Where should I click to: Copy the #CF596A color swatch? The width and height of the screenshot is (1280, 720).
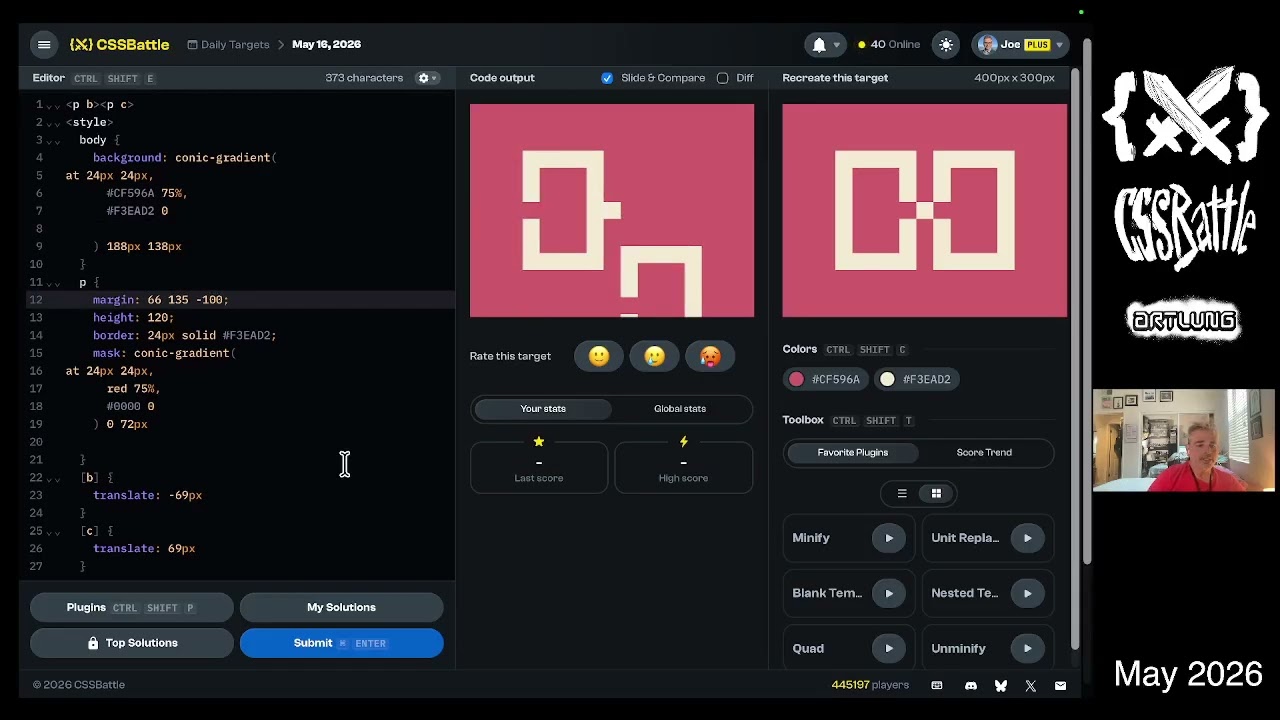click(x=825, y=379)
